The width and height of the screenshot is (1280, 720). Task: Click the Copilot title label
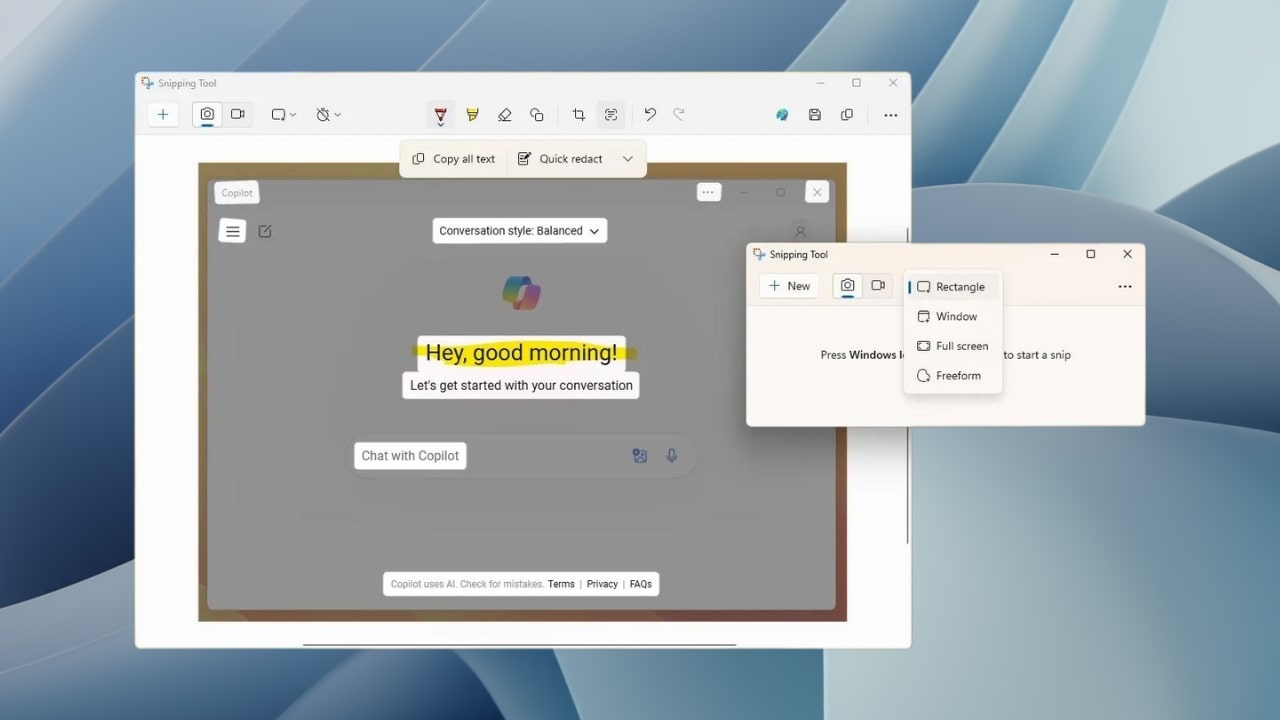click(x=237, y=193)
